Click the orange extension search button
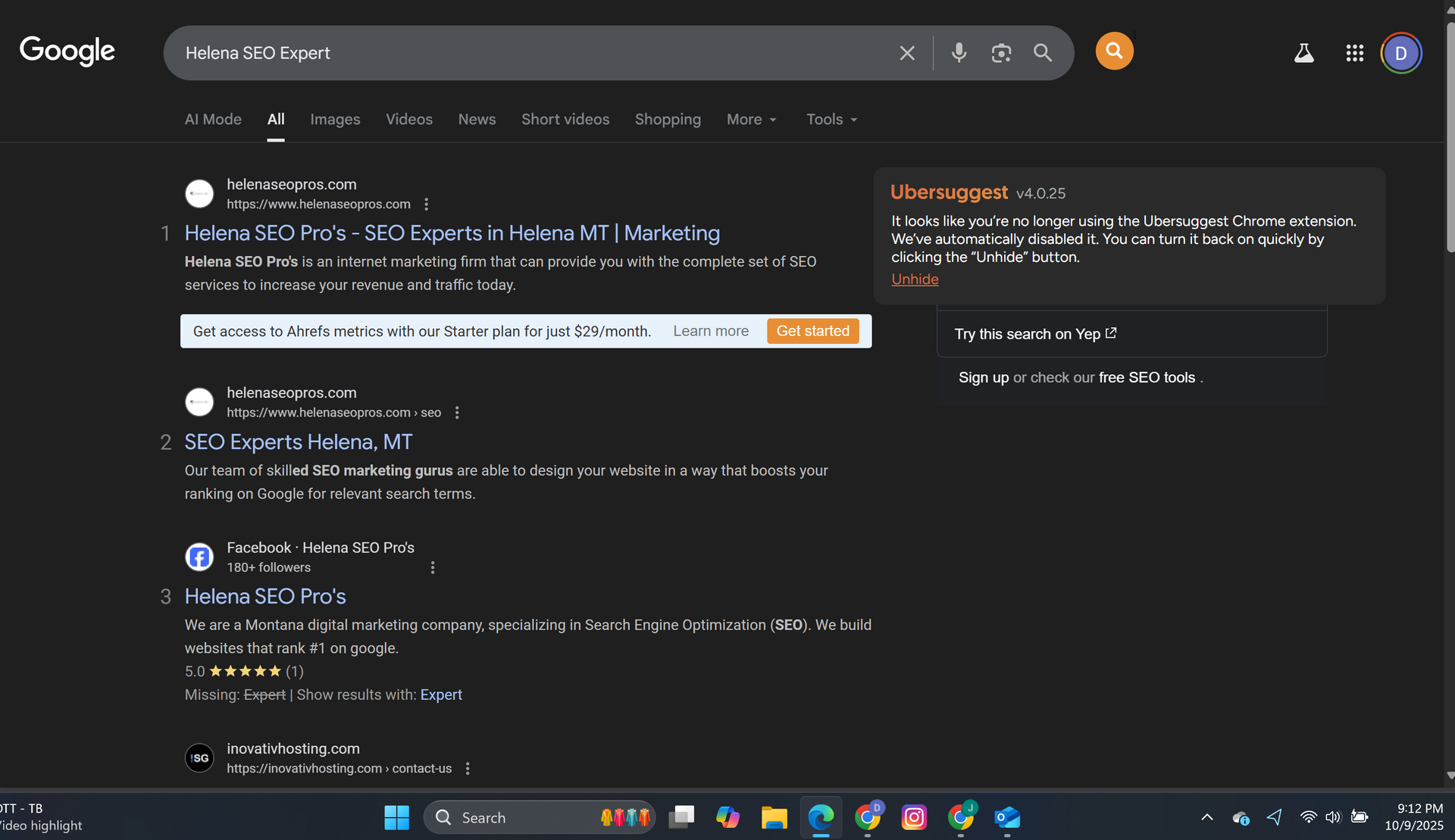Screen dimensions: 1455x840 (x=1114, y=51)
